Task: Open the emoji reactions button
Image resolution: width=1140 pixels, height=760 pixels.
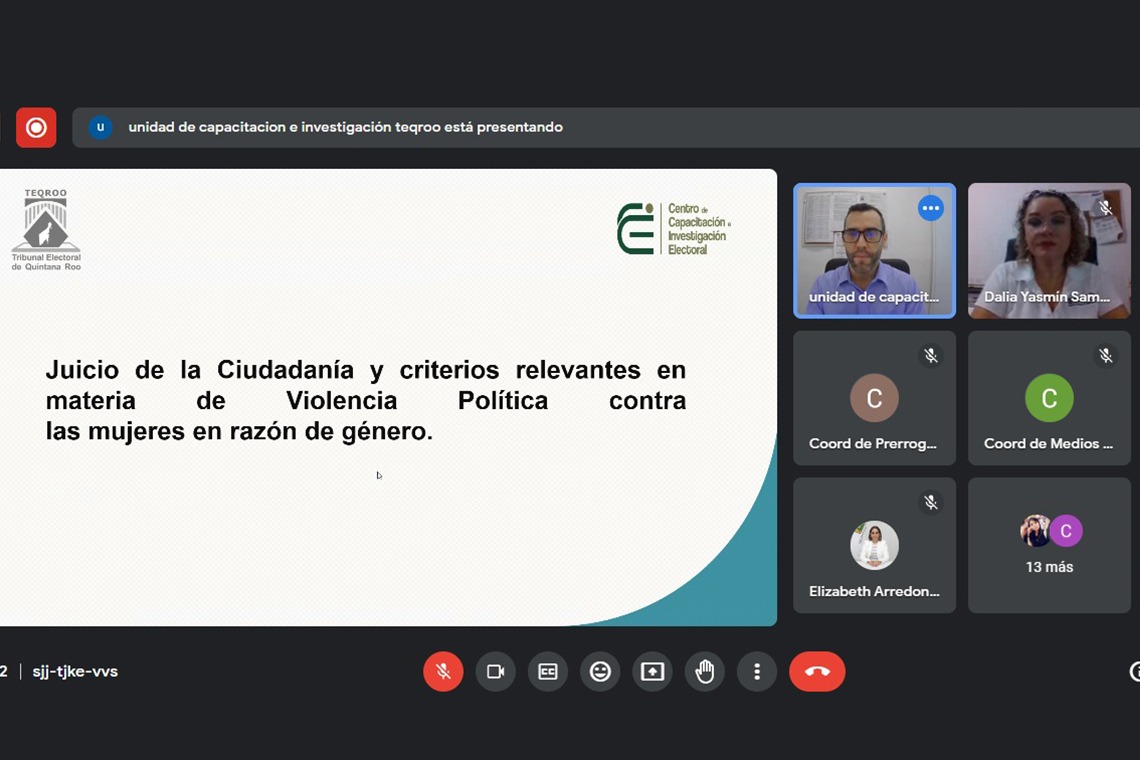Action: click(x=600, y=672)
